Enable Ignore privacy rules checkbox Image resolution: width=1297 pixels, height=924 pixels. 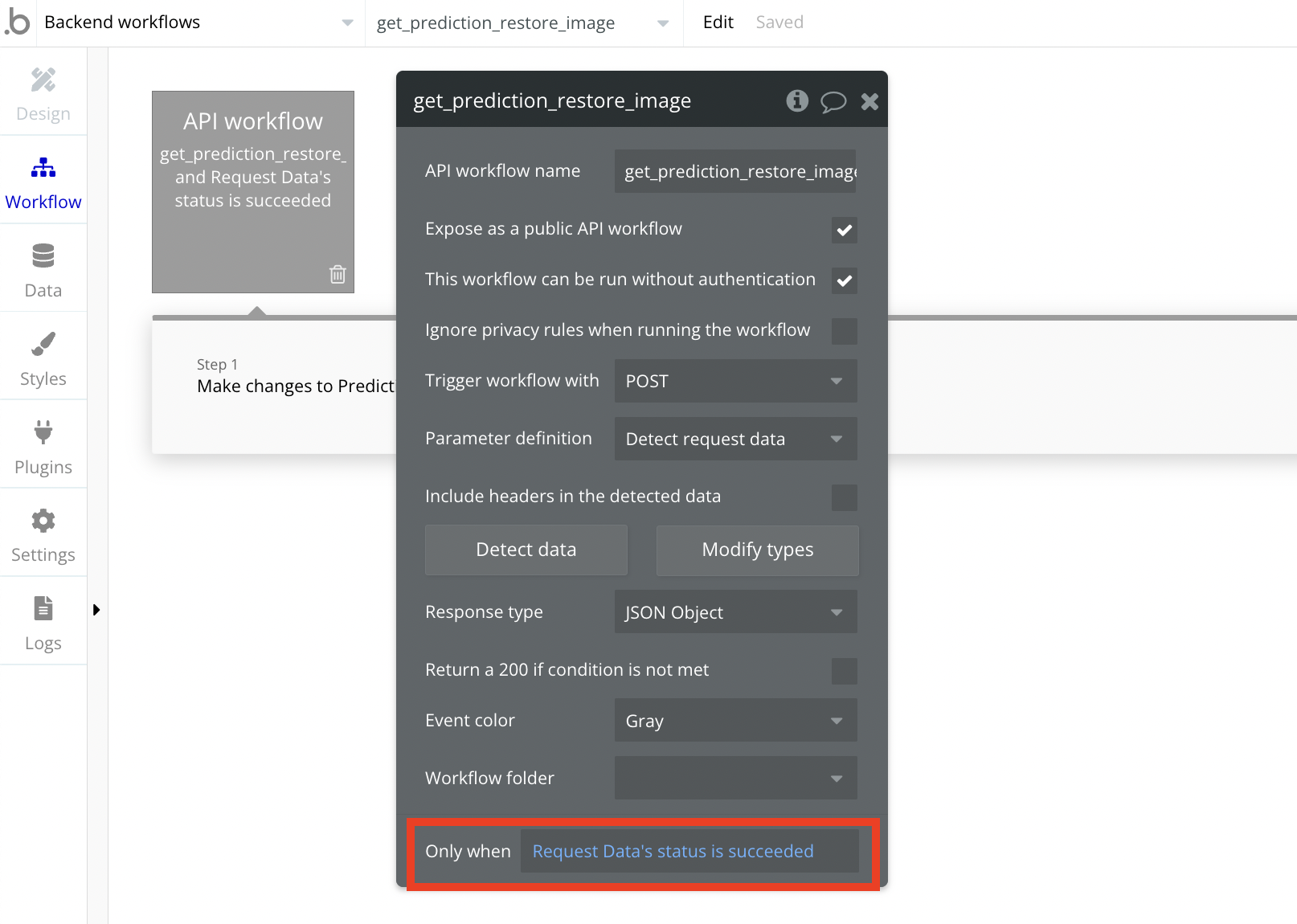tap(844, 331)
